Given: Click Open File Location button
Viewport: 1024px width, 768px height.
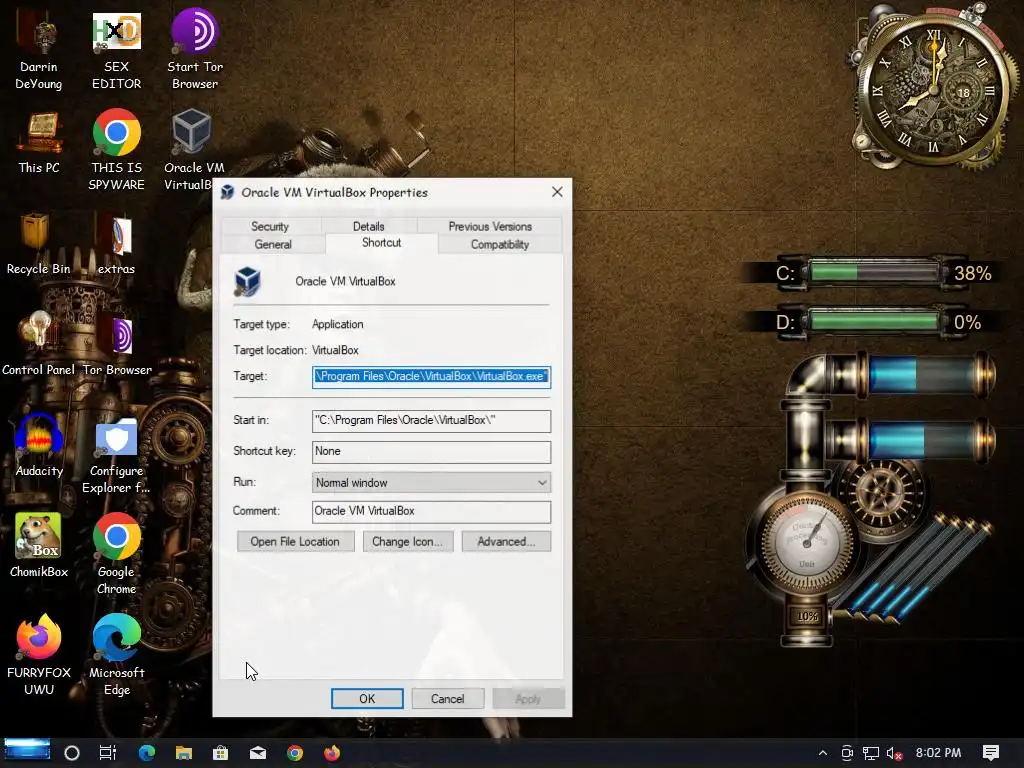Looking at the screenshot, I should pos(295,541).
